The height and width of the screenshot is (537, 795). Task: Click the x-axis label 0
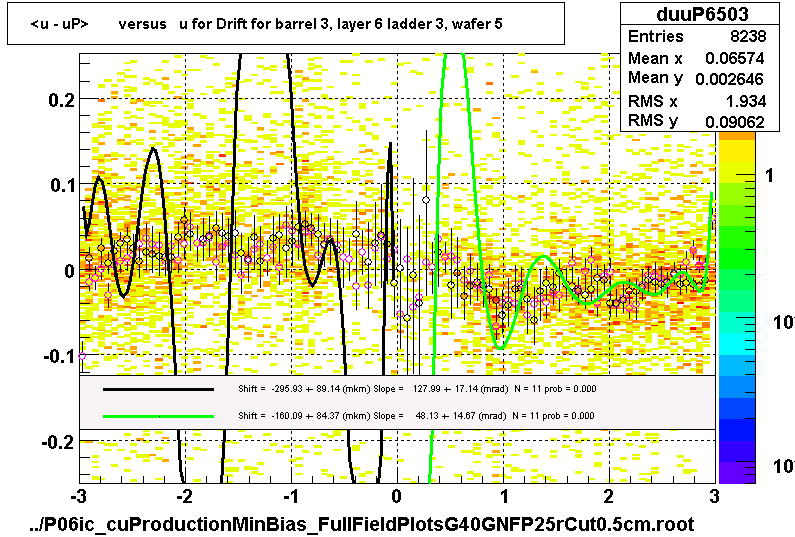coord(397,496)
